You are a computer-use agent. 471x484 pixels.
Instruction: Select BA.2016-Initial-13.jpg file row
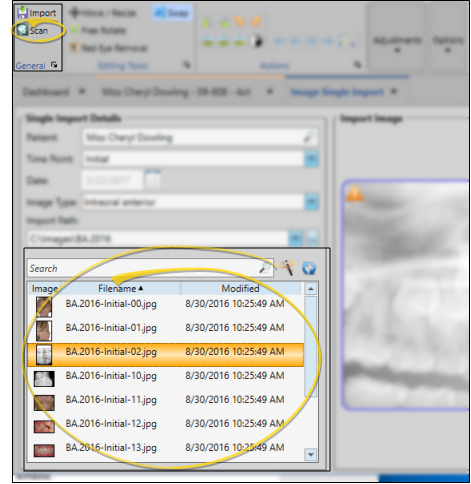point(166,447)
